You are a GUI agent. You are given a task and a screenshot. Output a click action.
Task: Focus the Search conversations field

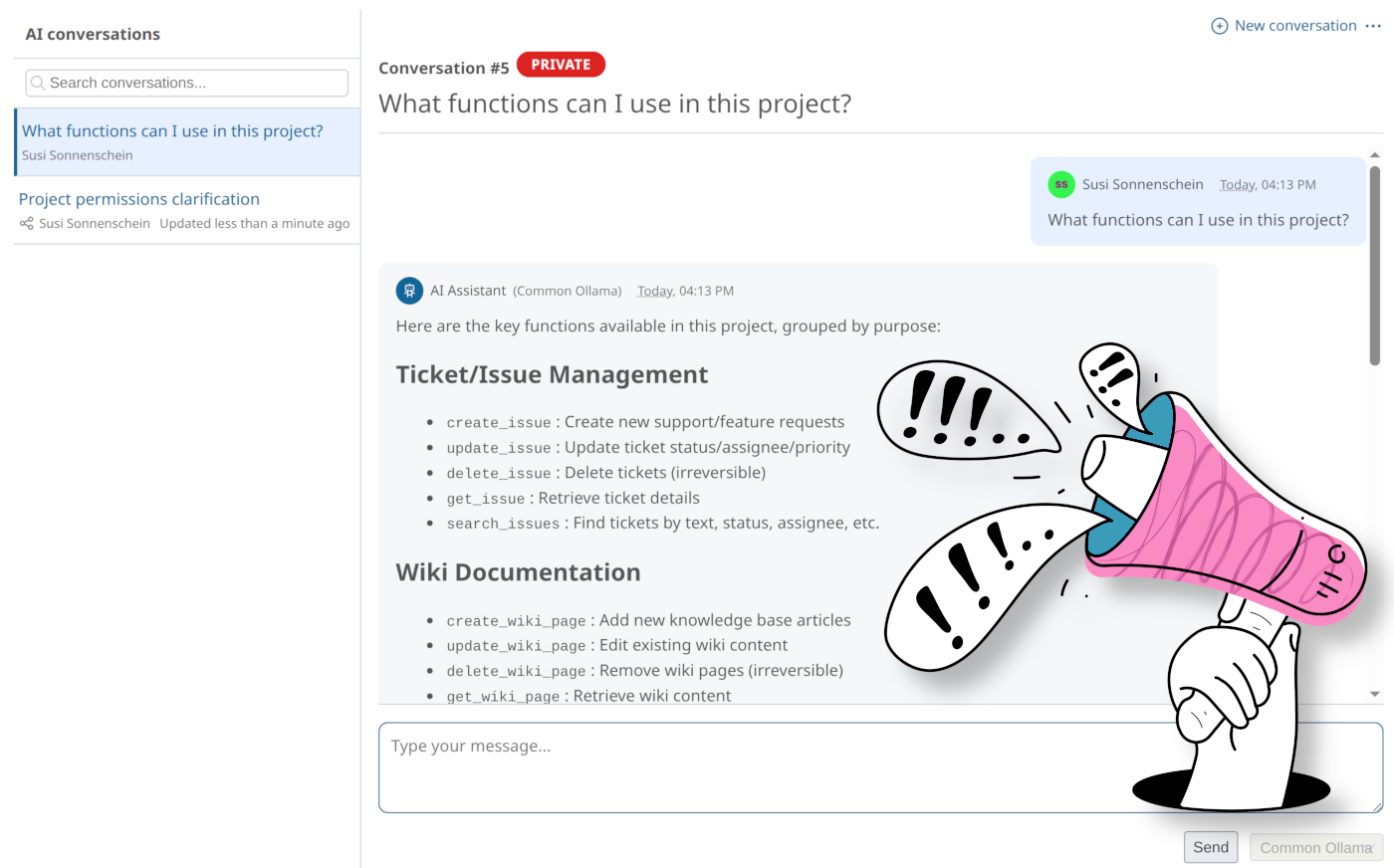[194, 83]
